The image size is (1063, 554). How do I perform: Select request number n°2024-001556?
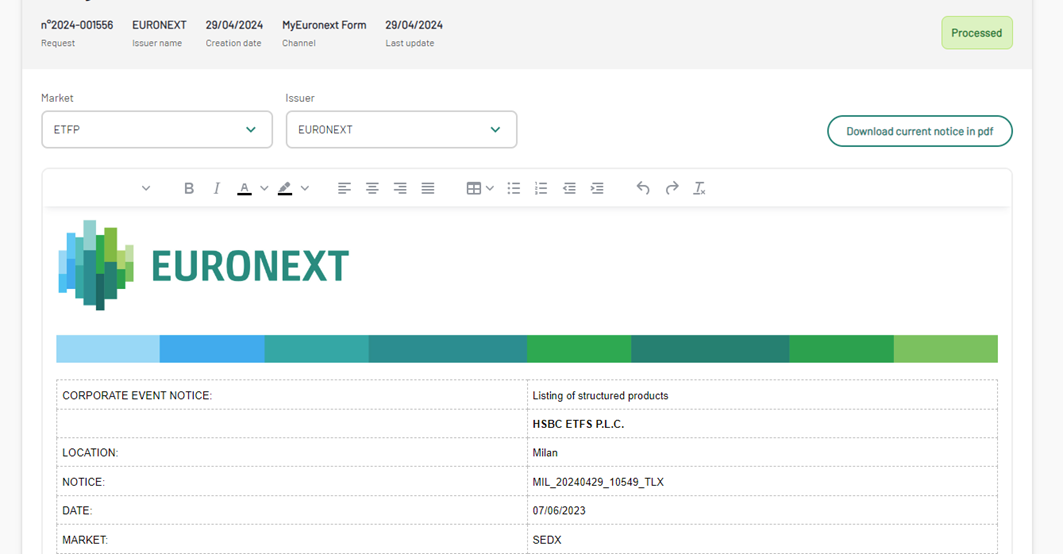click(77, 25)
